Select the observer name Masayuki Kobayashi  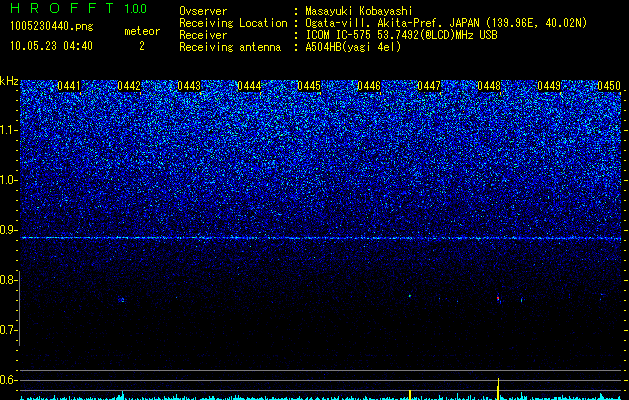click(359, 11)
